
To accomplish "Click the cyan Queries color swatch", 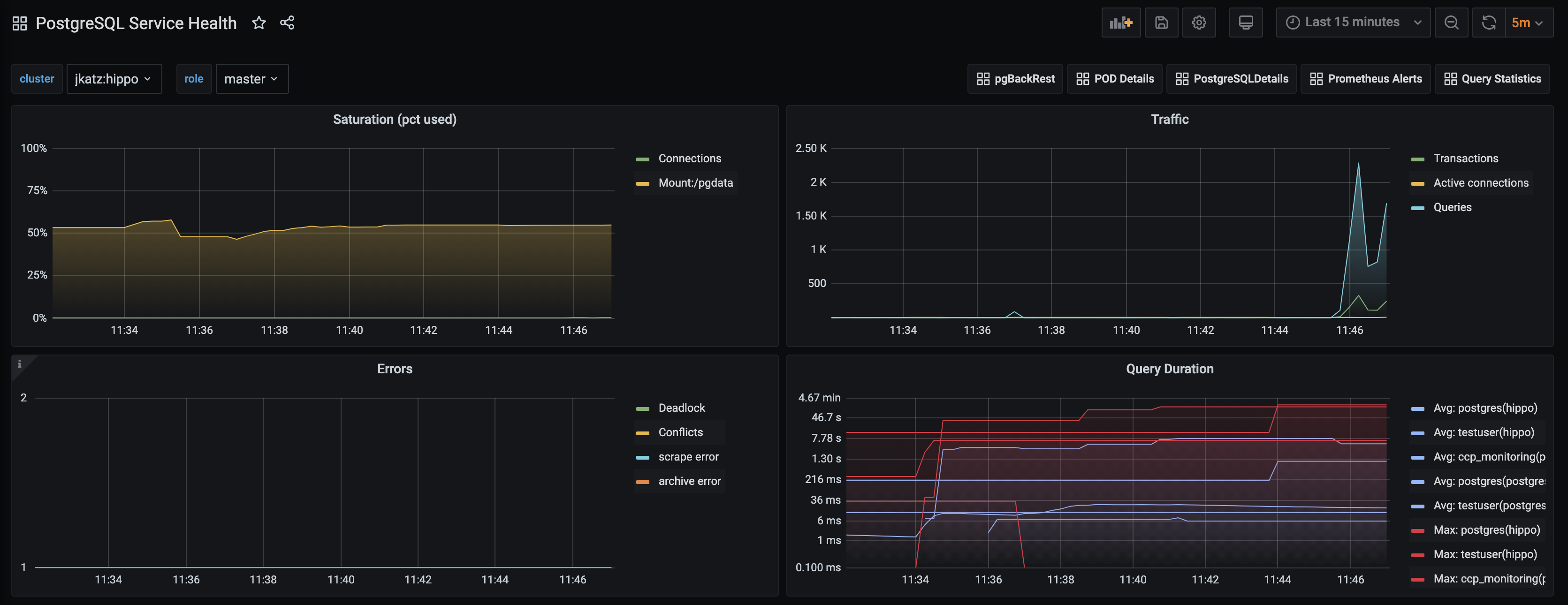I will pyautogui.click(x=1417, y=208).
